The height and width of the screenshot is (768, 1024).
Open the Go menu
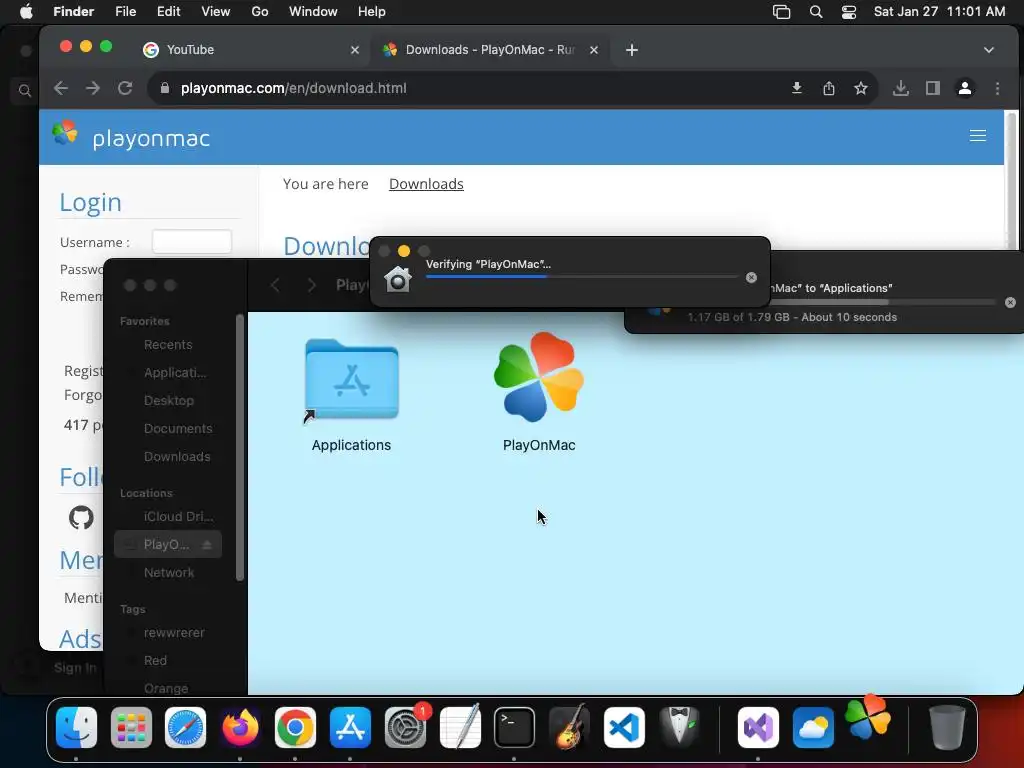(x=260, y=12)
